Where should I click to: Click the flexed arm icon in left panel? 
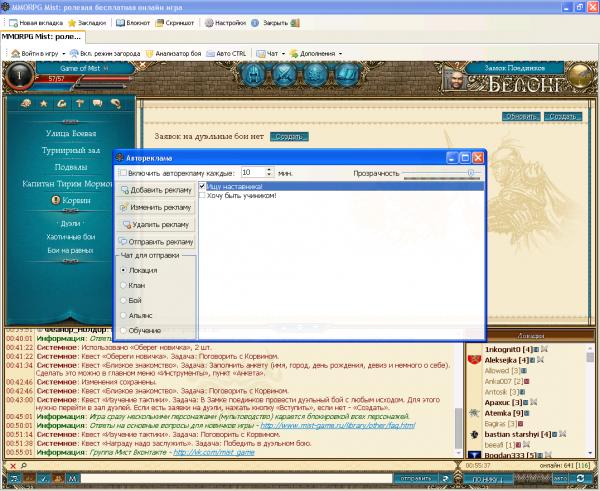point(62,104)
